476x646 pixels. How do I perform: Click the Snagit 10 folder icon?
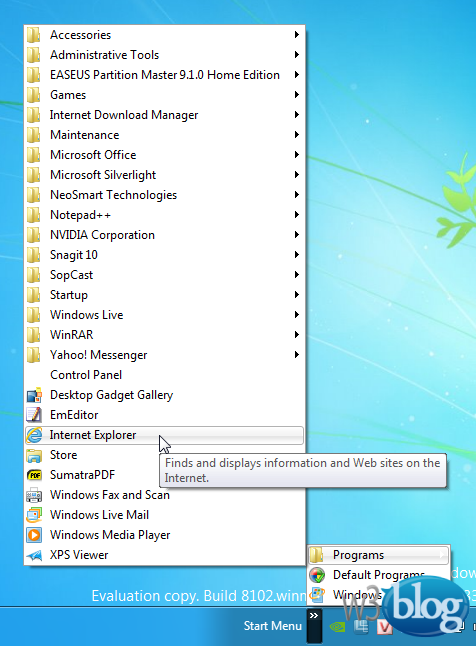point(34,255)
